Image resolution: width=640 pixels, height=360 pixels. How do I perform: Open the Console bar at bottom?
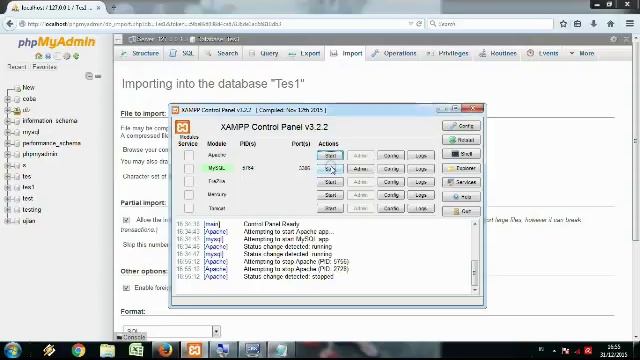click(131, 337)
